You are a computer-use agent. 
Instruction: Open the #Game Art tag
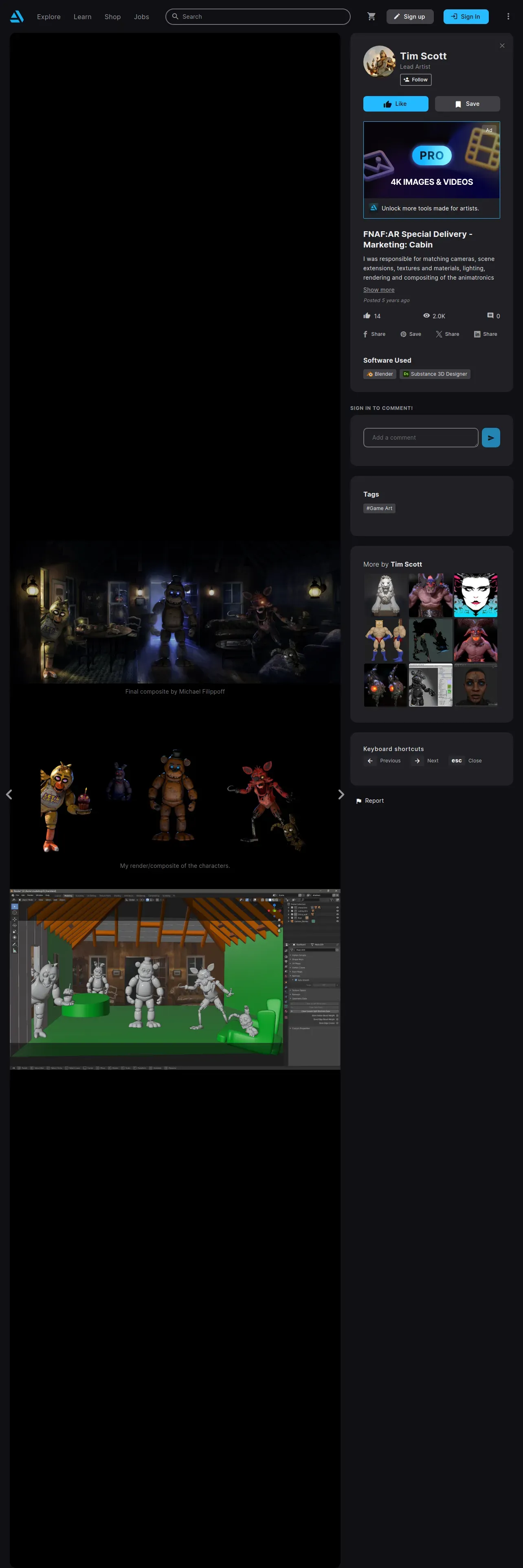tap(379, 508)
